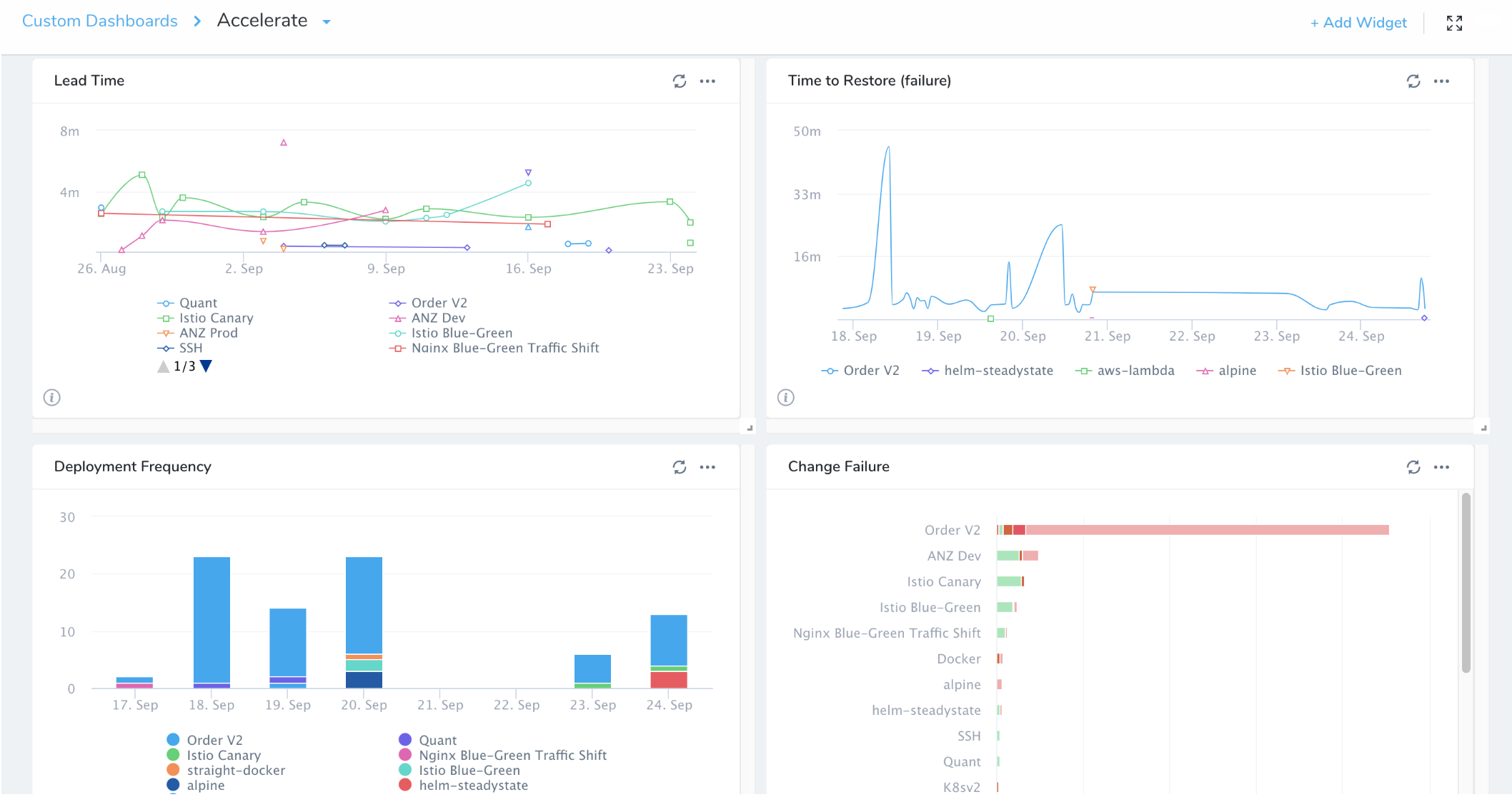Click Add Widget link
1512x797 pixels.
point(1358,23)
